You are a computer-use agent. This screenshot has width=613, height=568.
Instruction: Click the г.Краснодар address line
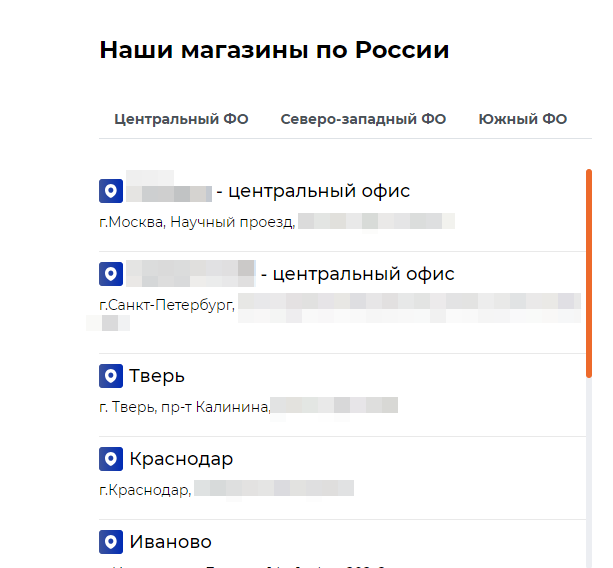[x=145, y=489]
